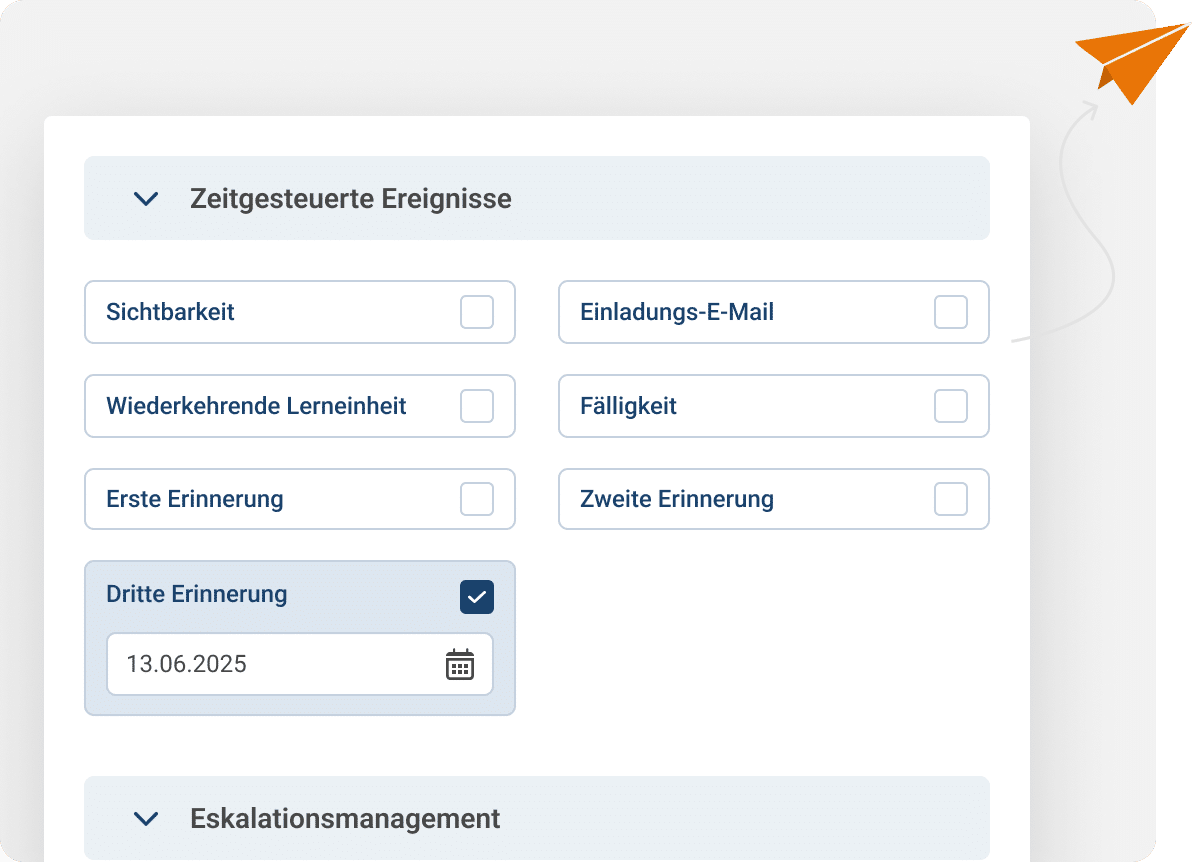Tick the Zweite Erinnerung checkbox
The image size is (1194, 862).
[951, 500]
